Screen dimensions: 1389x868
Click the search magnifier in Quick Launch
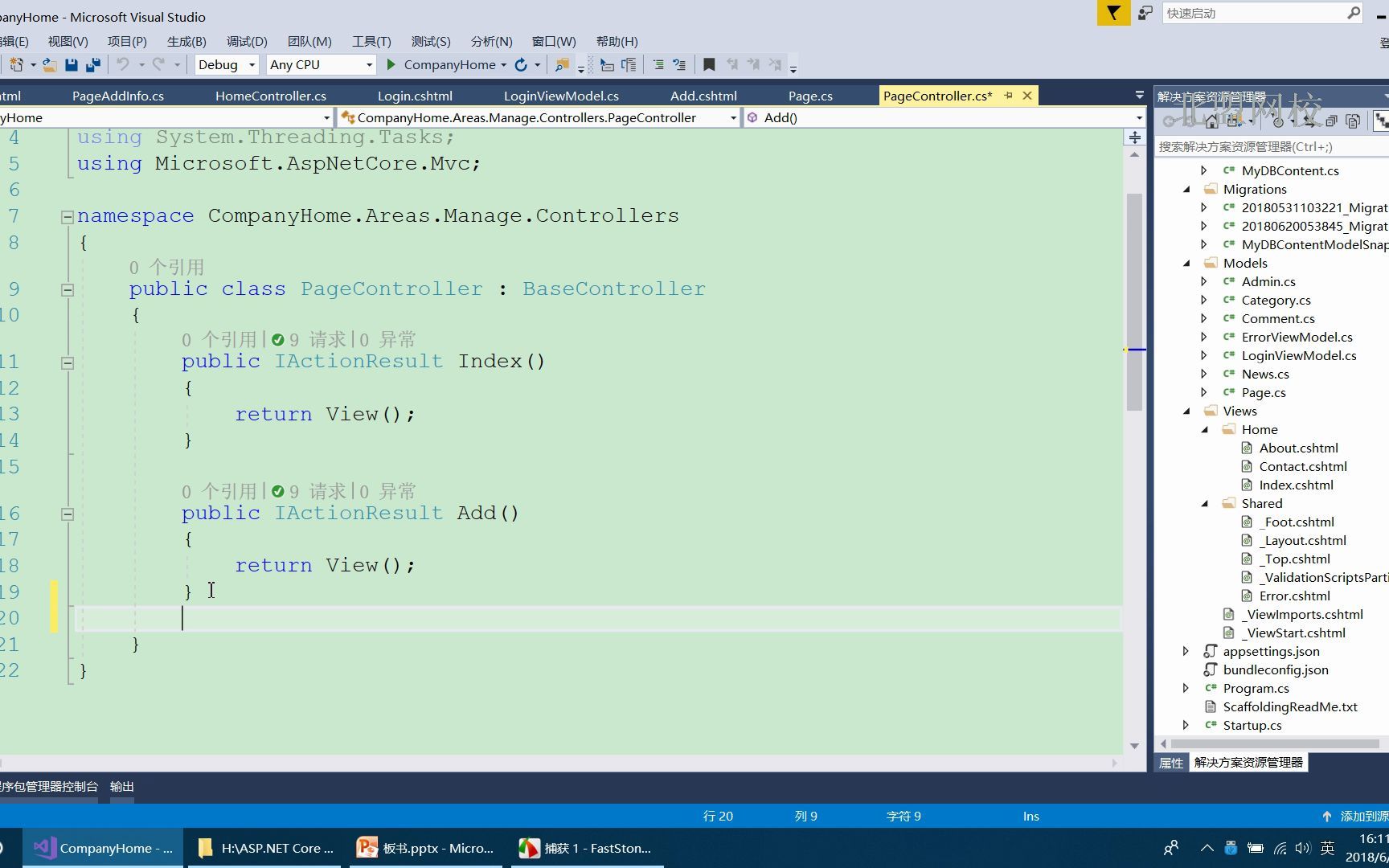(1354, 13)
